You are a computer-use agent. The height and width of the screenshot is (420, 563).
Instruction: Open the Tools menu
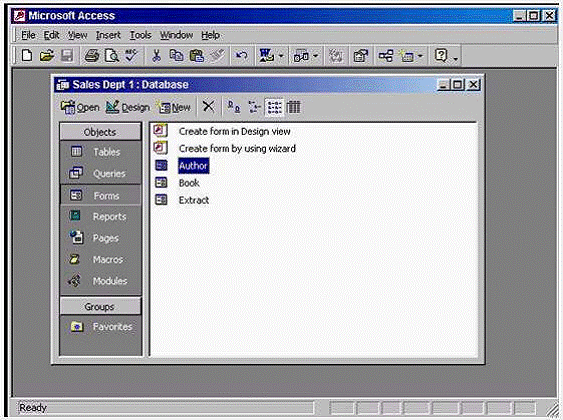coord(140,35)
